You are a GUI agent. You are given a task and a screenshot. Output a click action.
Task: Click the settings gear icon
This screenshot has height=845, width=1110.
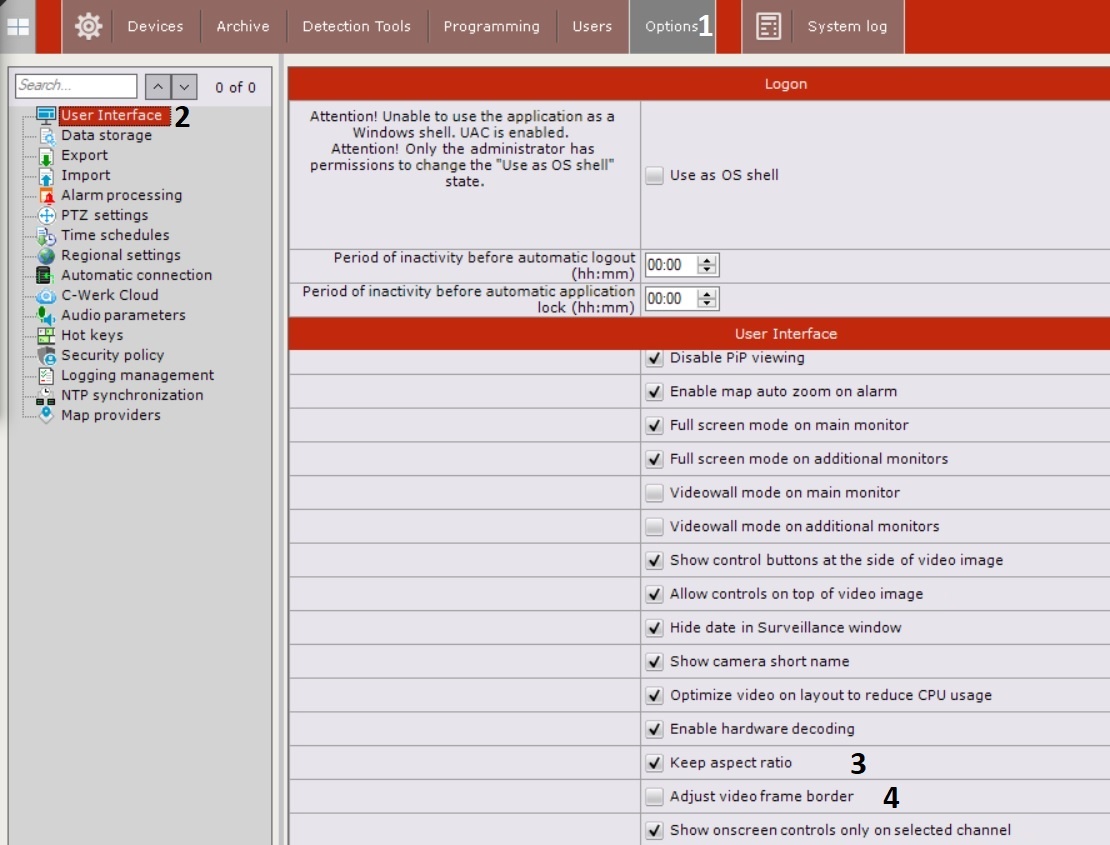point(88,27)
